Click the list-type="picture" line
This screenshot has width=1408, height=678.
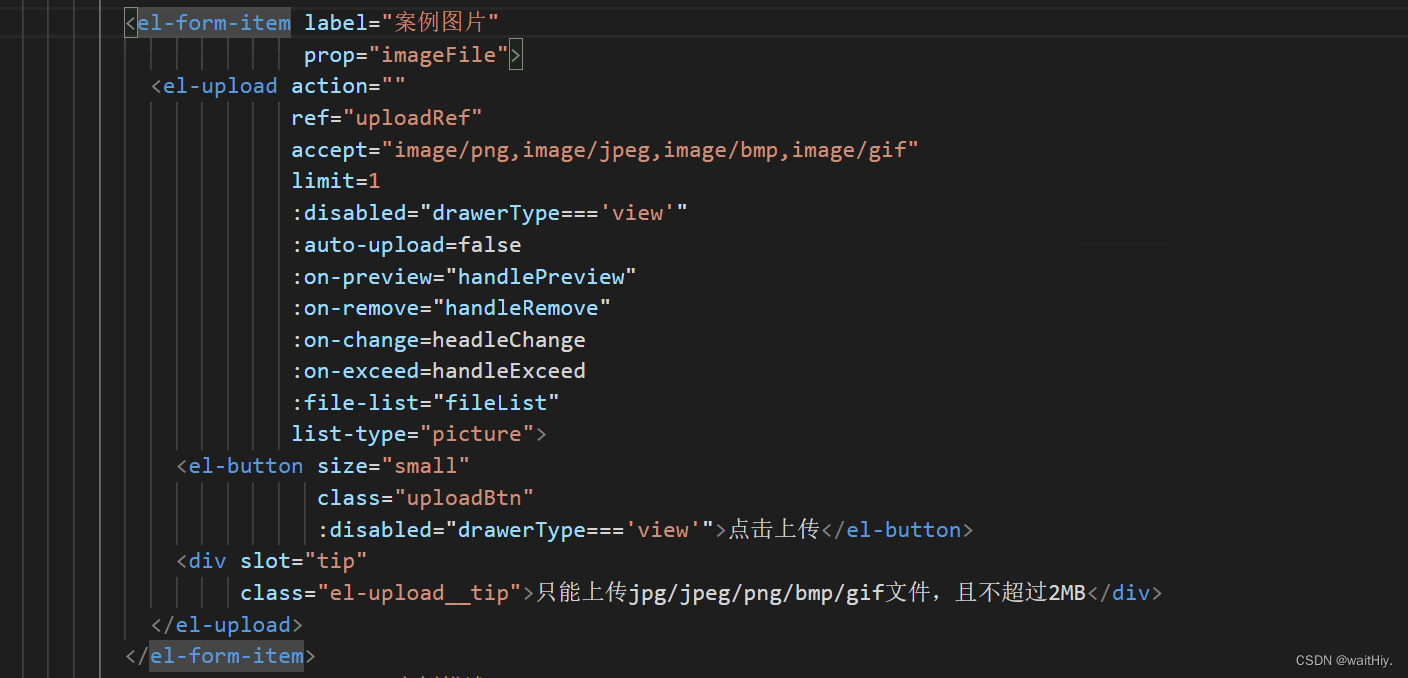419,434
